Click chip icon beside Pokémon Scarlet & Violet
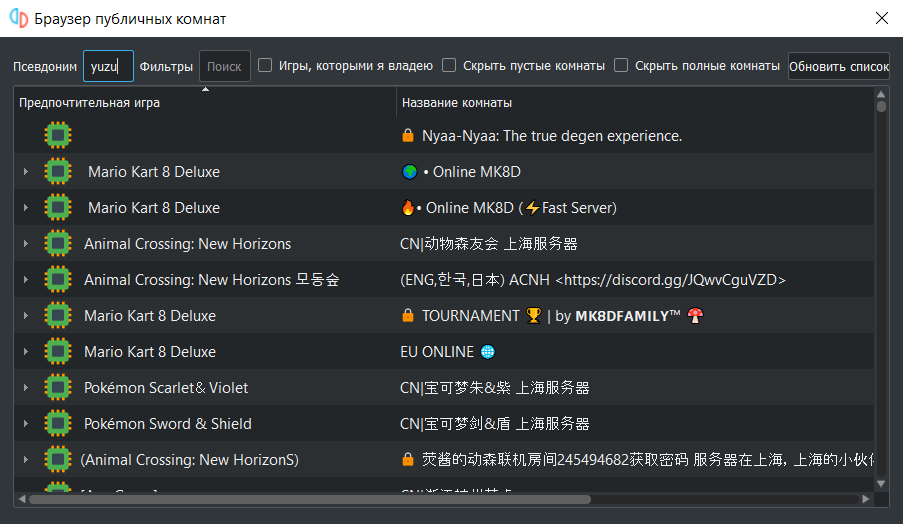Viewport: 903px width, 524px height. 58,388
